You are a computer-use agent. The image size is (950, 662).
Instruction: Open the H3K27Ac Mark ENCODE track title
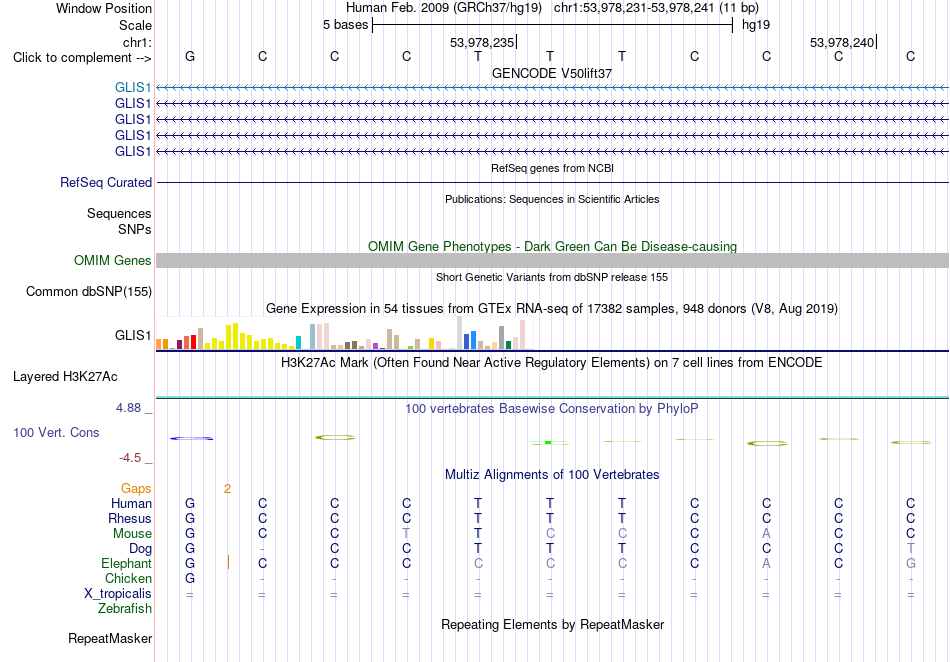pyautogui.click(x=552, y=363)
